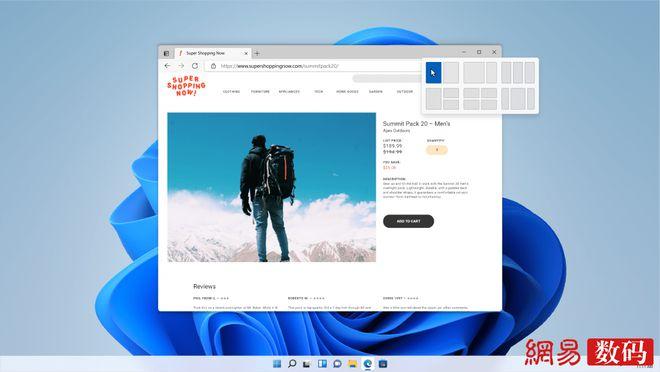Screen dimensions: 660x372
Task: Reload the page with the refresh icon
Action: 195,66
